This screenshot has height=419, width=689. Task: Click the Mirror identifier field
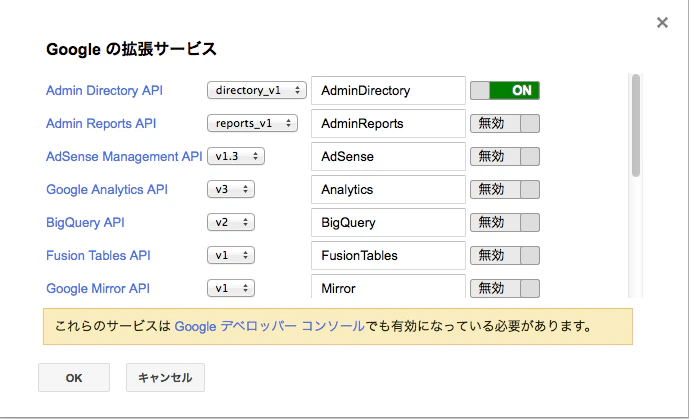388,286
